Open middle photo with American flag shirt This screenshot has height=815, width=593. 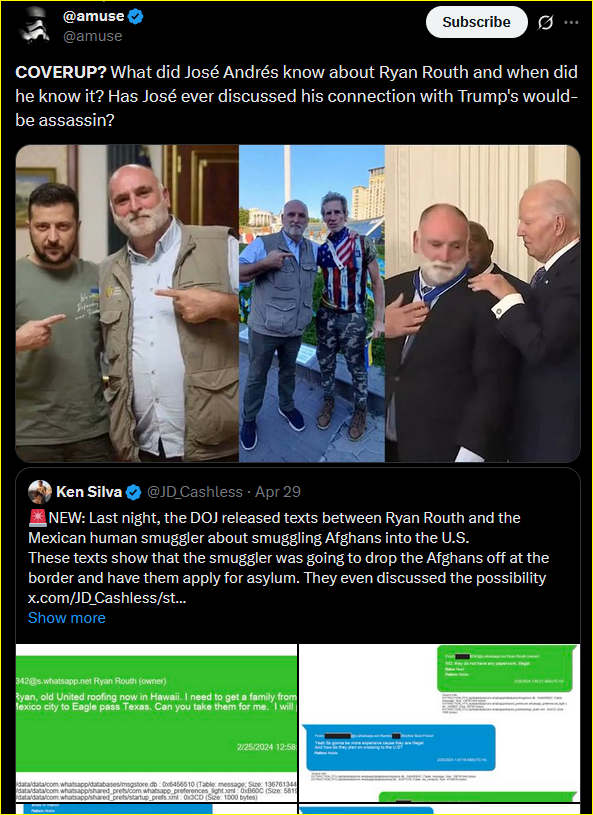(312, 303)
